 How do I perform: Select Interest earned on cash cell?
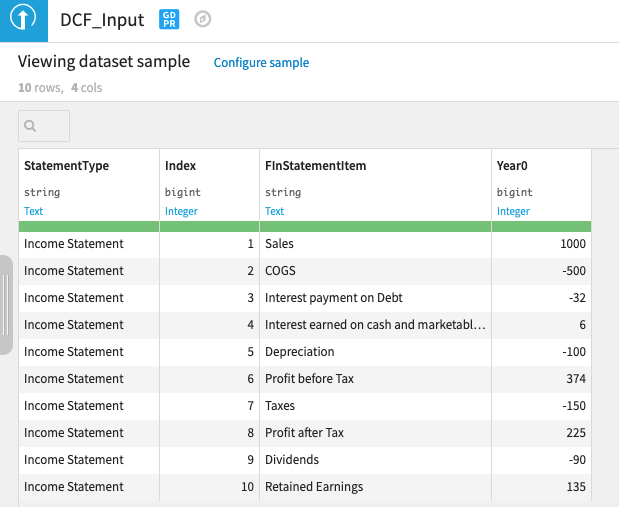point(375,325)
